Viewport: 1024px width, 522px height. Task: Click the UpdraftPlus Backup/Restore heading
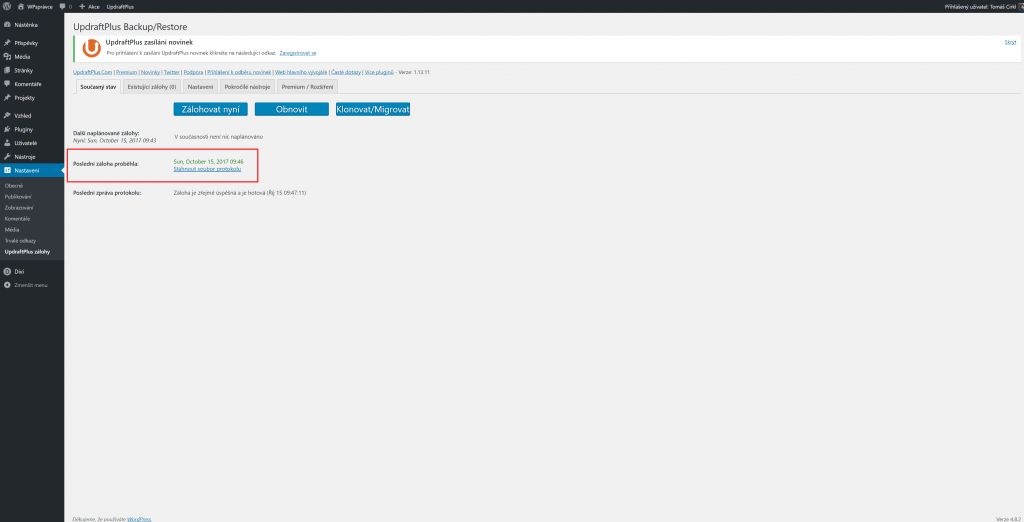pos(131,27)
